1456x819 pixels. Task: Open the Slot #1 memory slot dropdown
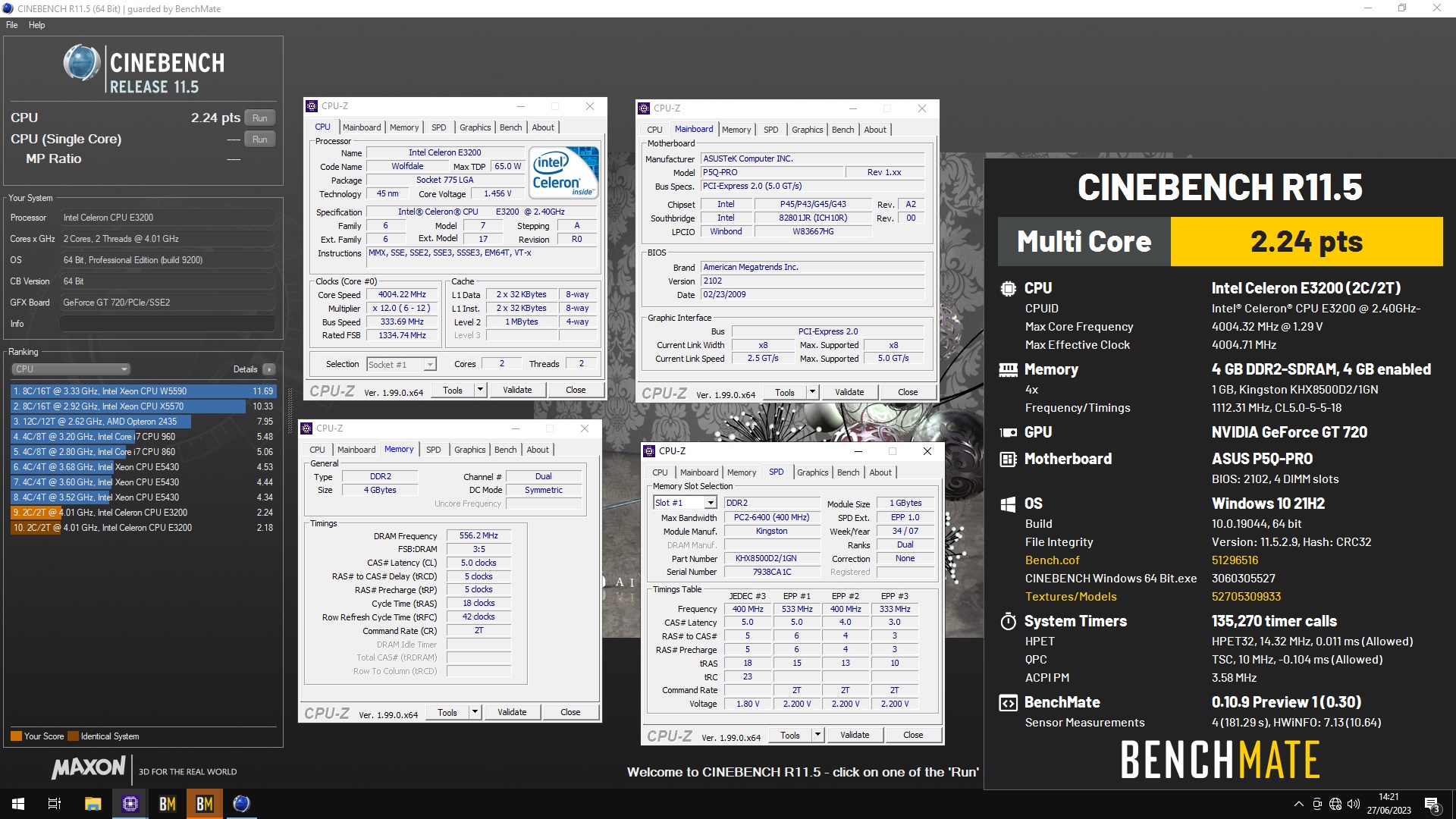(685, 503)
